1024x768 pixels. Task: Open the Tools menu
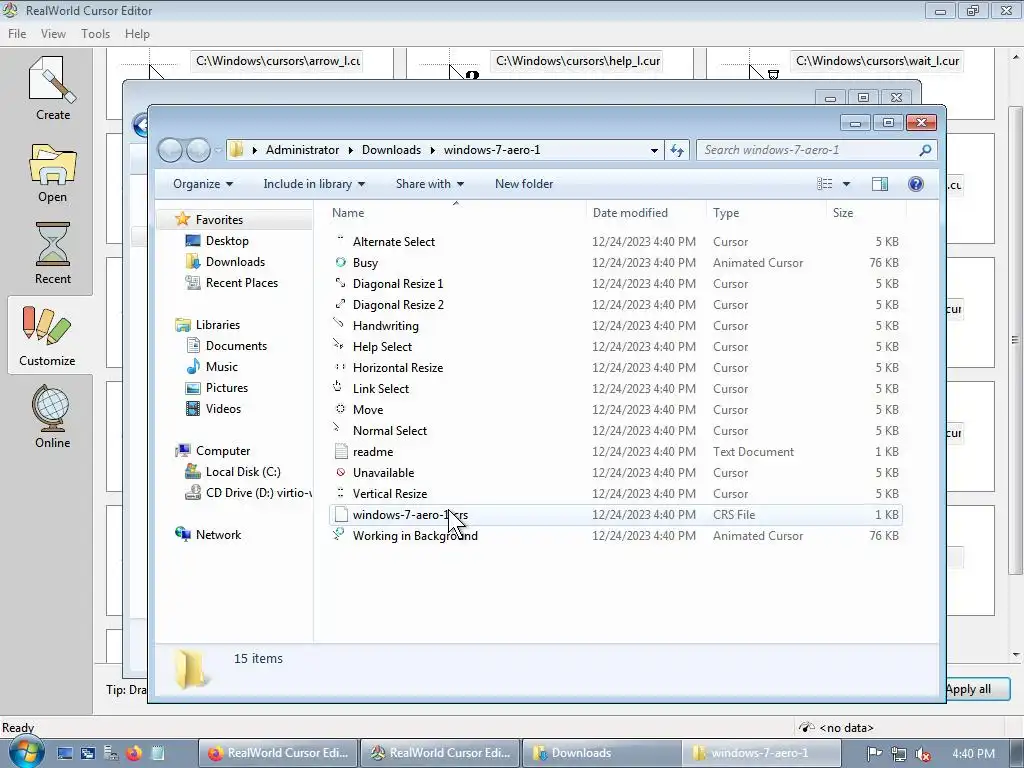coord(95,34)
